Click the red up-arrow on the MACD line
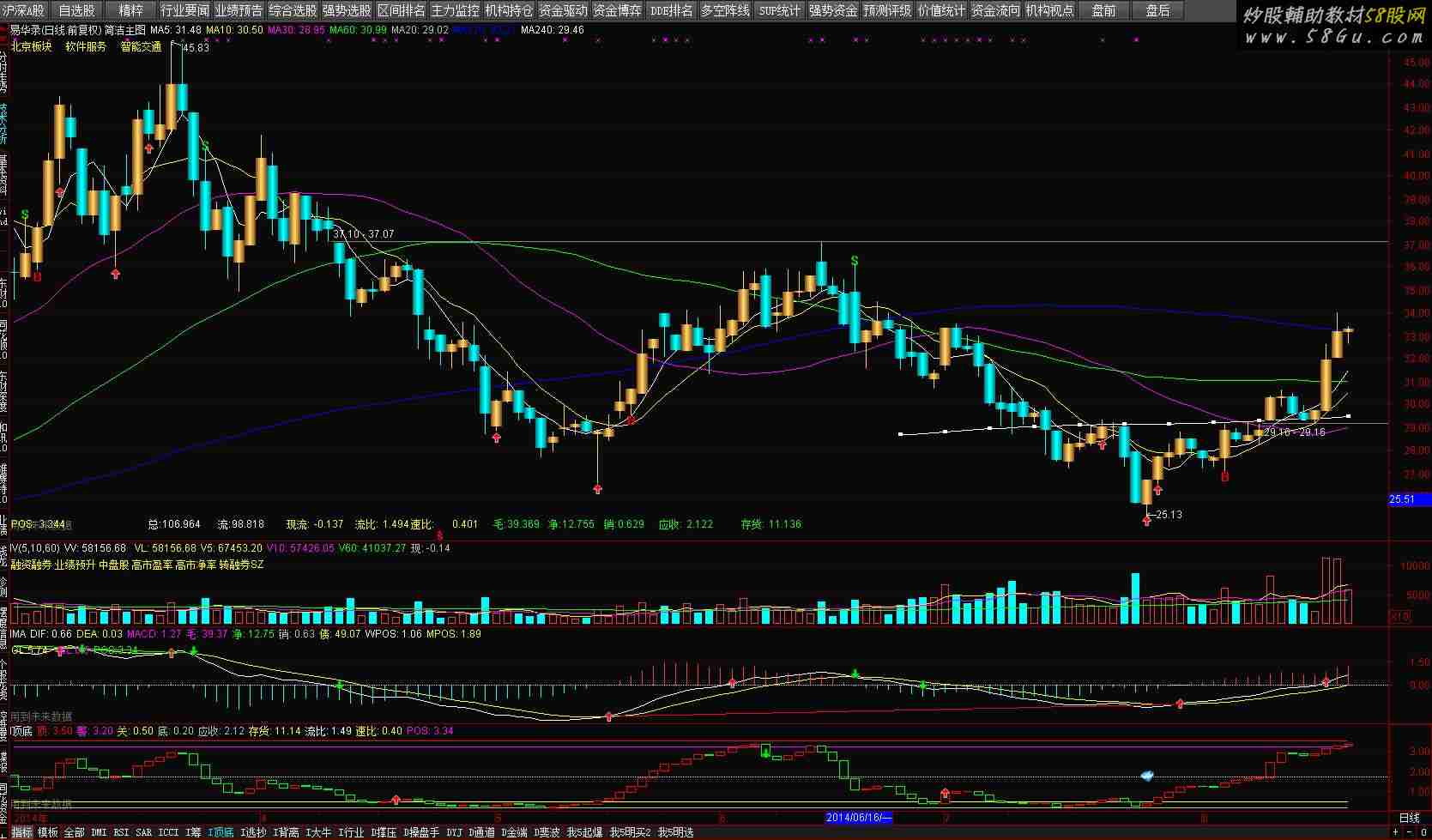The width and height of the screenshot is (1432, 840). (608, 716)
